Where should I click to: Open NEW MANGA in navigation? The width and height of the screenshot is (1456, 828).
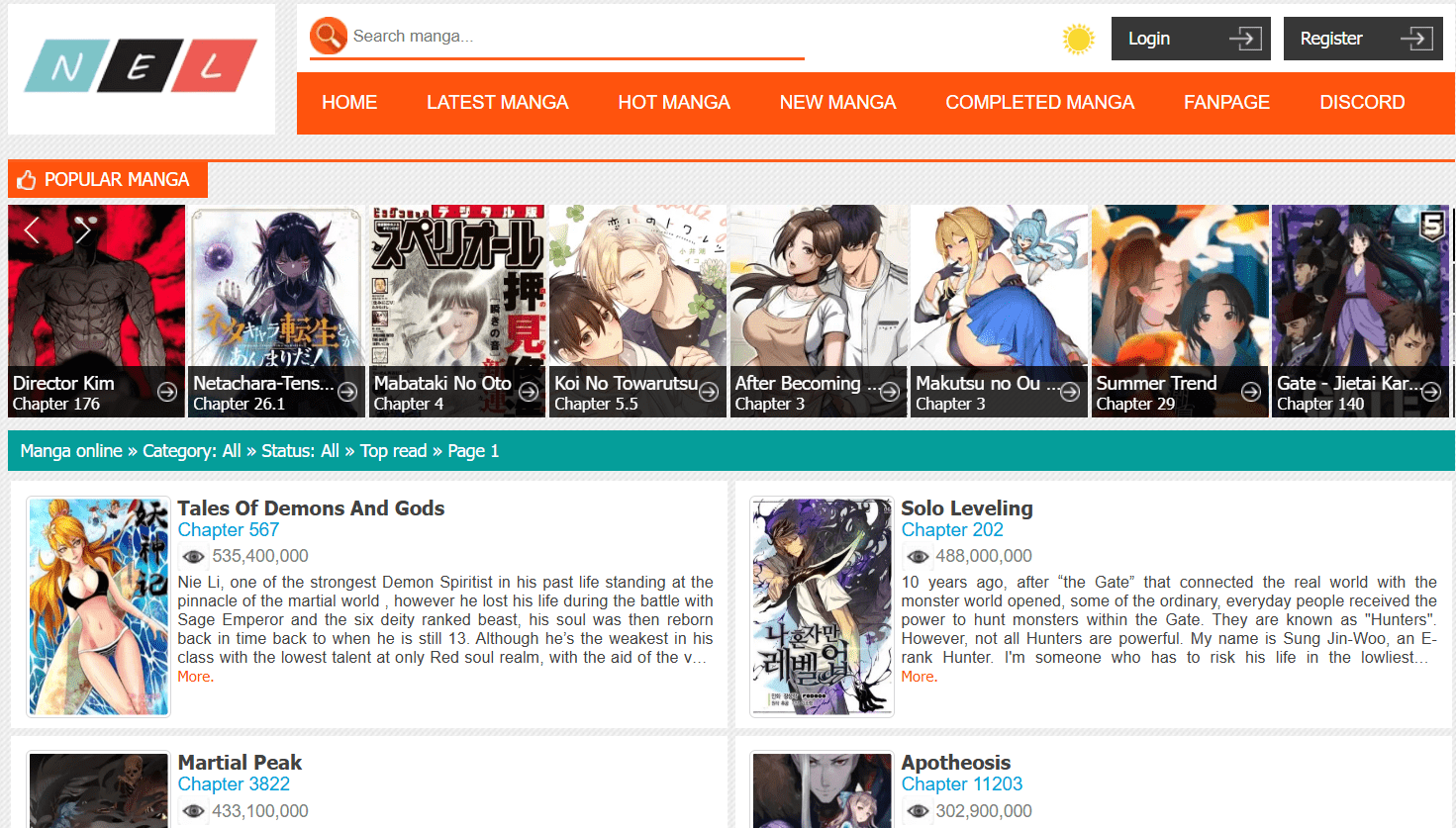(837, 103)
